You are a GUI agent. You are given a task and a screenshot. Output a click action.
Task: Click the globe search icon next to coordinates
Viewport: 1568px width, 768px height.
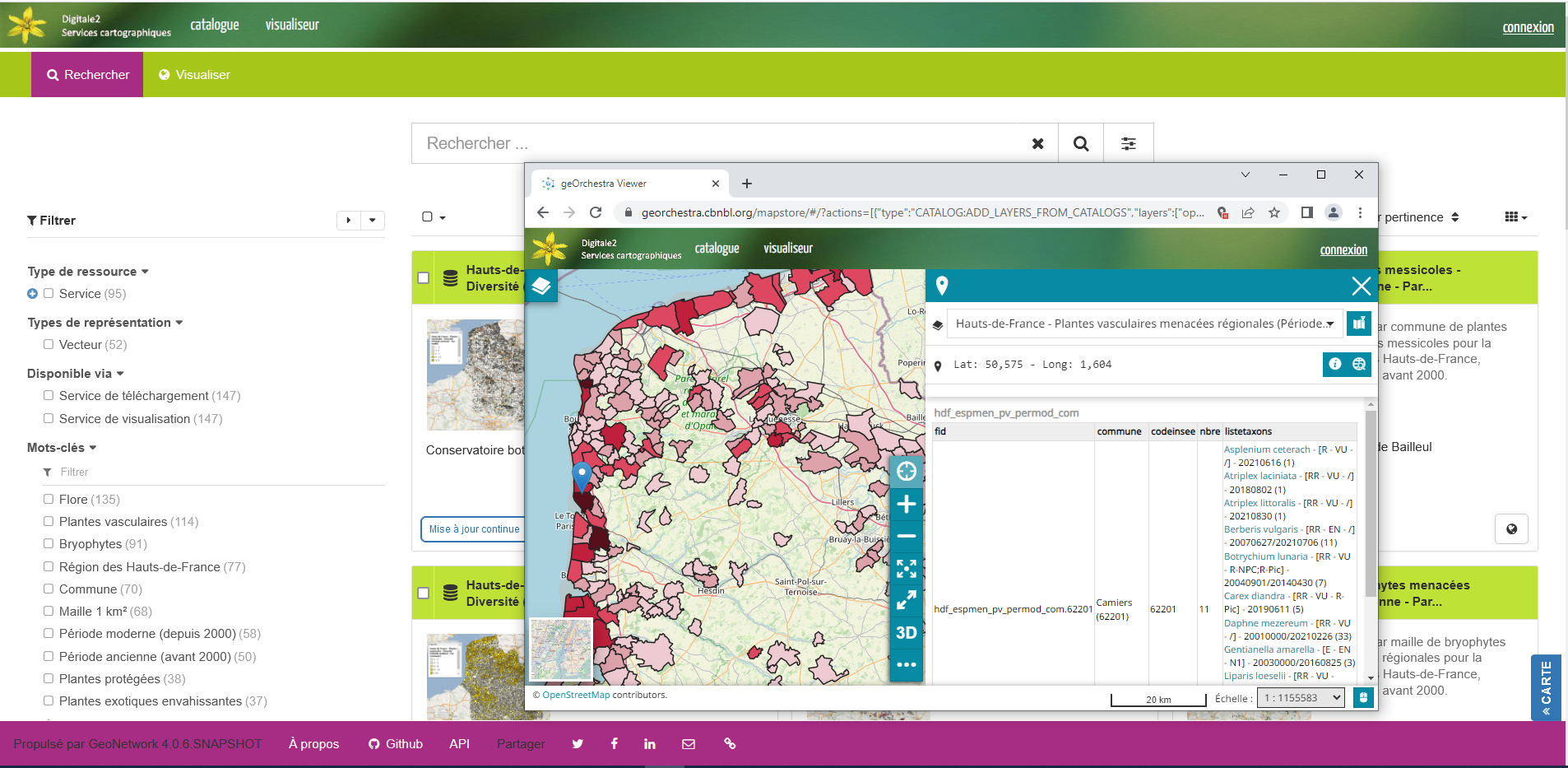(x=1359, y=364)
